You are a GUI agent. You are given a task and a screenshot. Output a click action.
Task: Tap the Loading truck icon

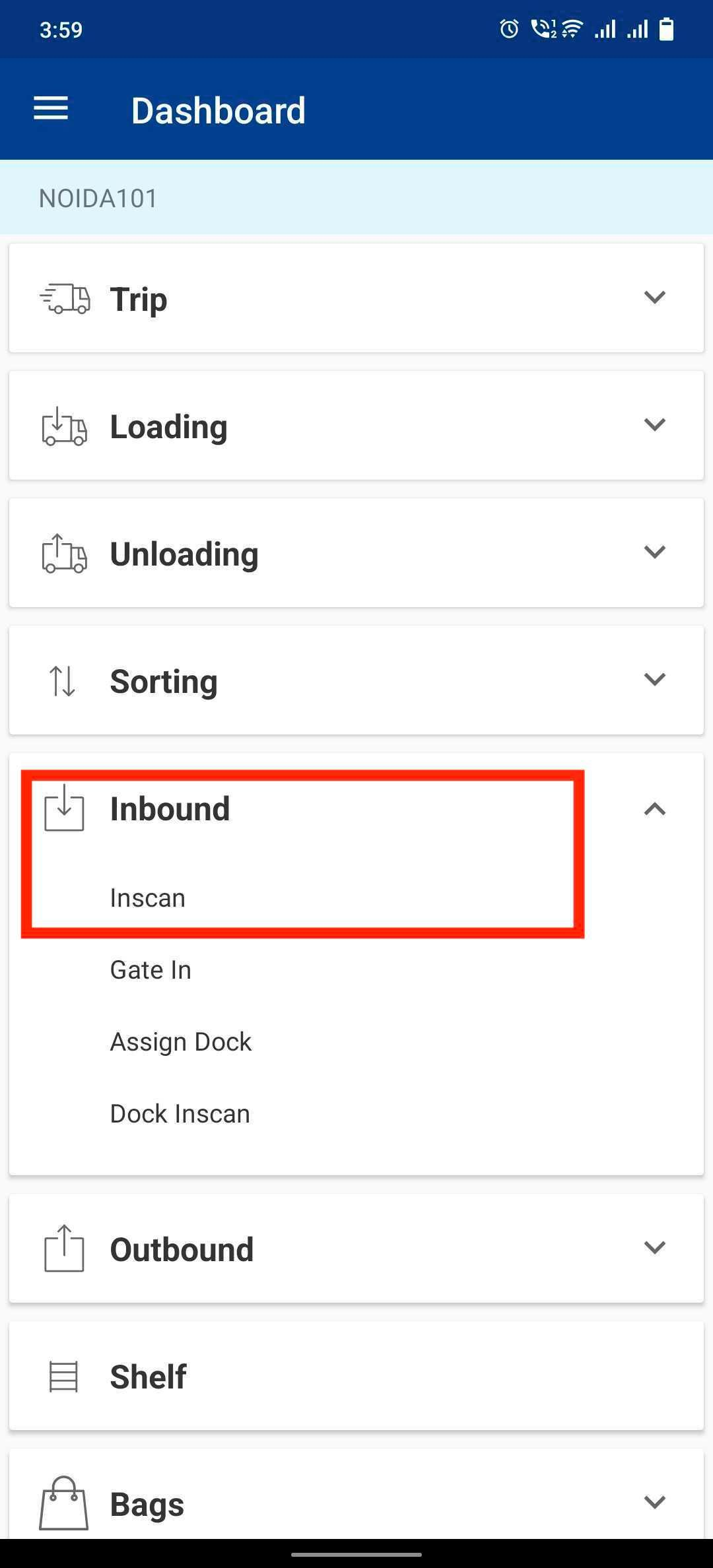pos(64,426)
